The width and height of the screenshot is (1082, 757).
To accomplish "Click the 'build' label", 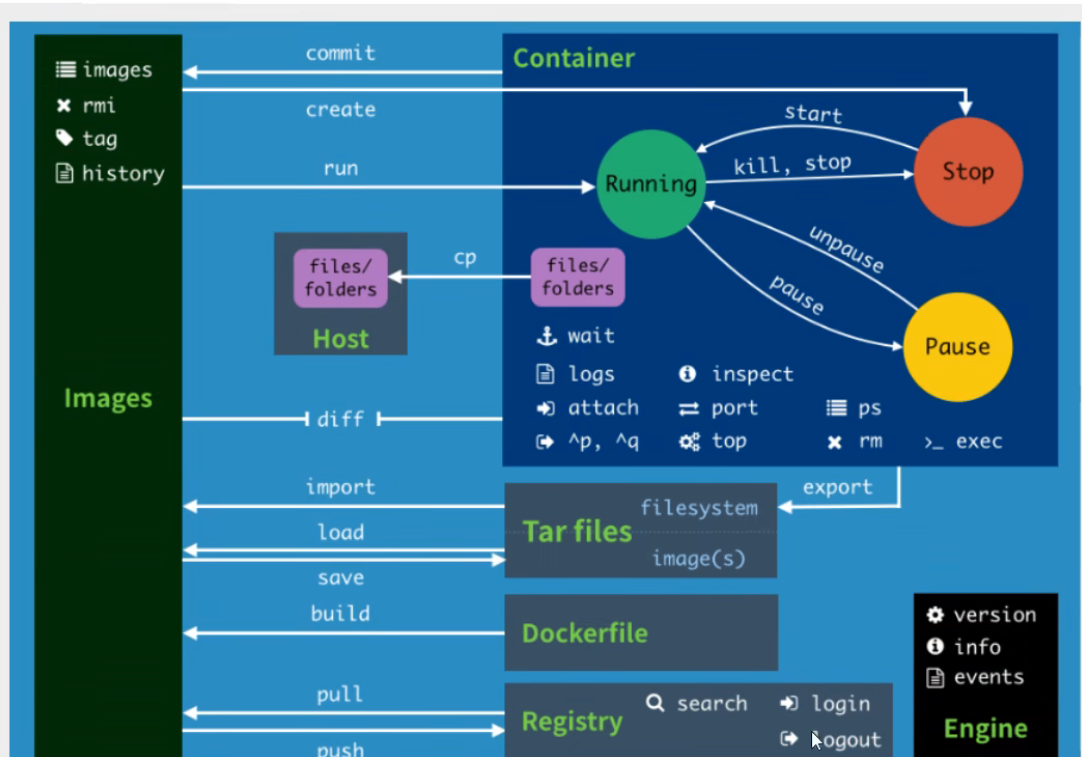I will [x=340, y=613].
